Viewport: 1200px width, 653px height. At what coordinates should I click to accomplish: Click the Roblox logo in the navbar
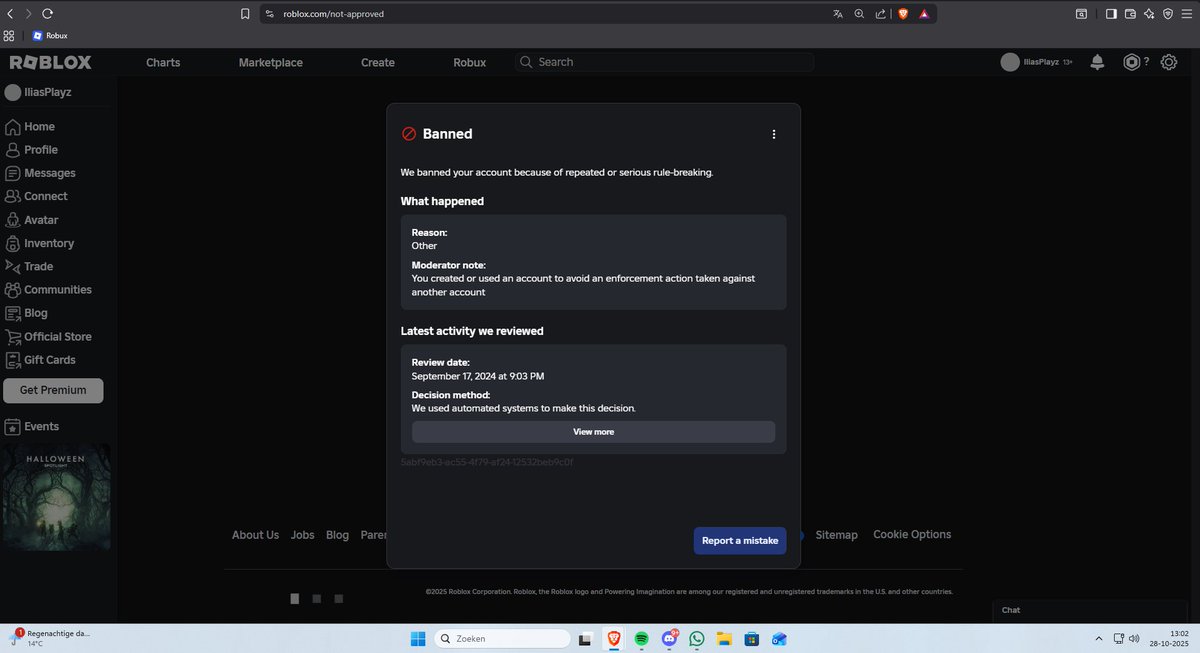[x=50, y=61]
